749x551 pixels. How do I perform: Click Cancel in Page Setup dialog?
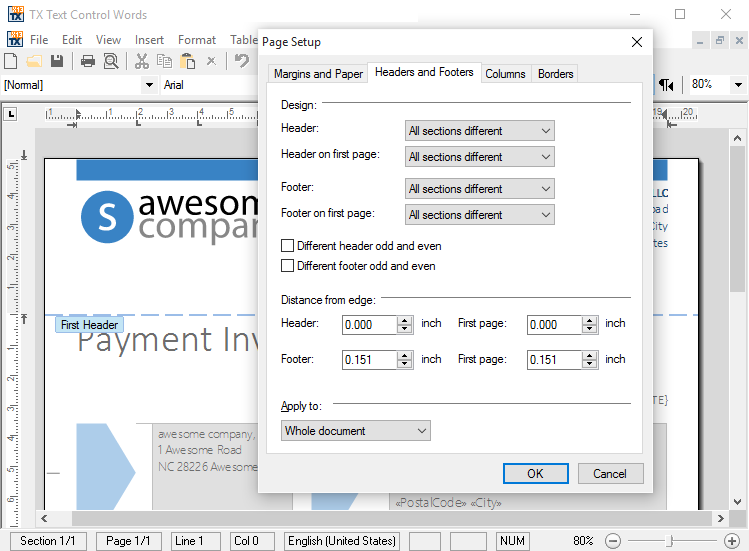(x=610, y=474)
